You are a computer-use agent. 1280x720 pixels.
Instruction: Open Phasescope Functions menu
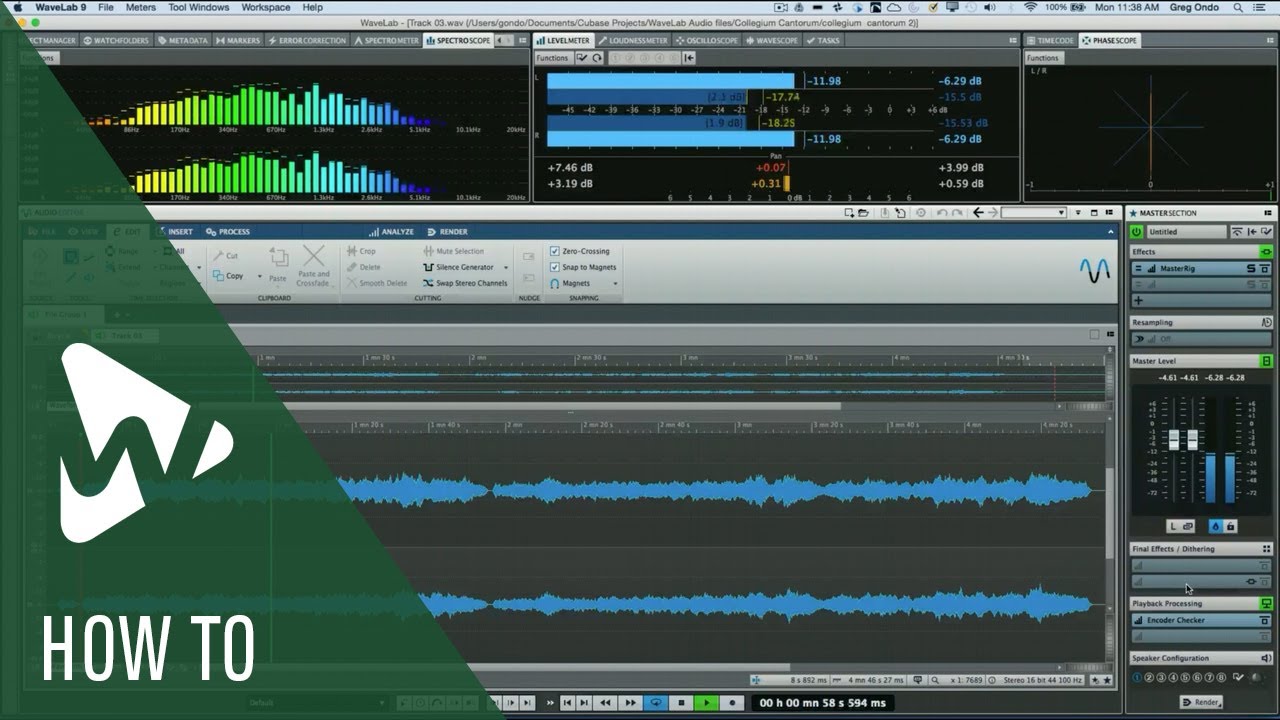pyautogui.click(x=1043, y=58)
